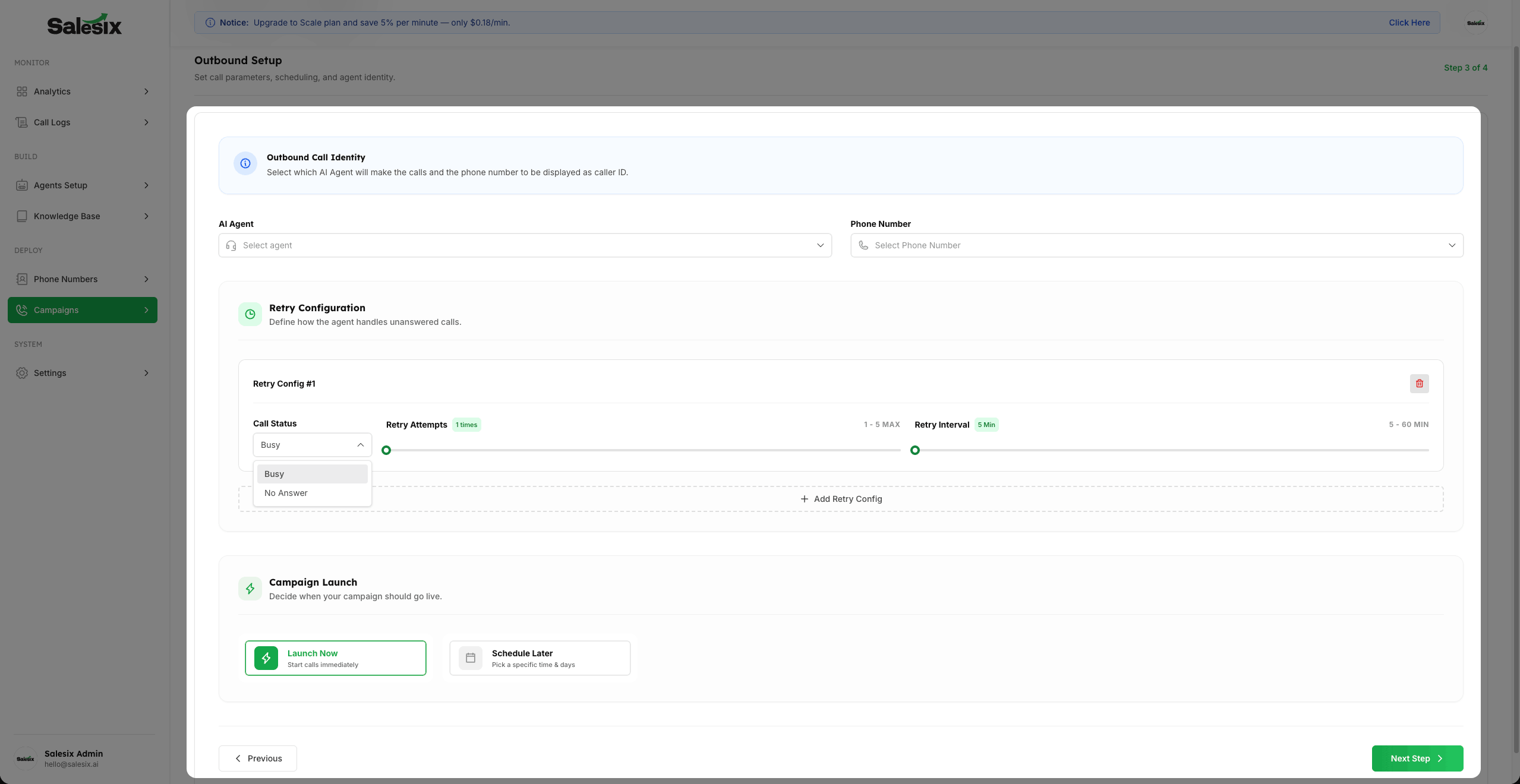Screen dimensions: 1520x784
Task: Click the Outbound Call Identity info icon
Action: (x=245, y=163)
